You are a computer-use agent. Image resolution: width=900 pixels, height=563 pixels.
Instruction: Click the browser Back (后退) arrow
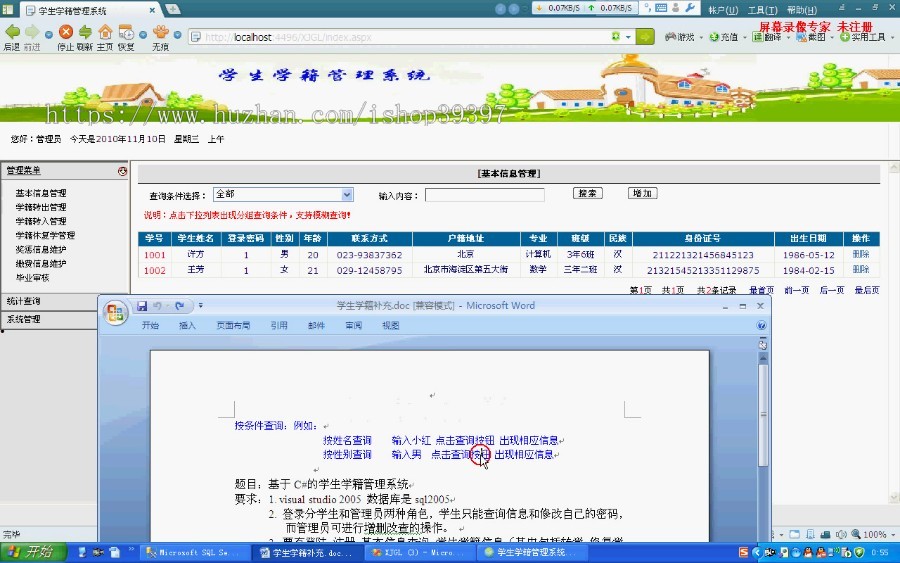point(12,33)
